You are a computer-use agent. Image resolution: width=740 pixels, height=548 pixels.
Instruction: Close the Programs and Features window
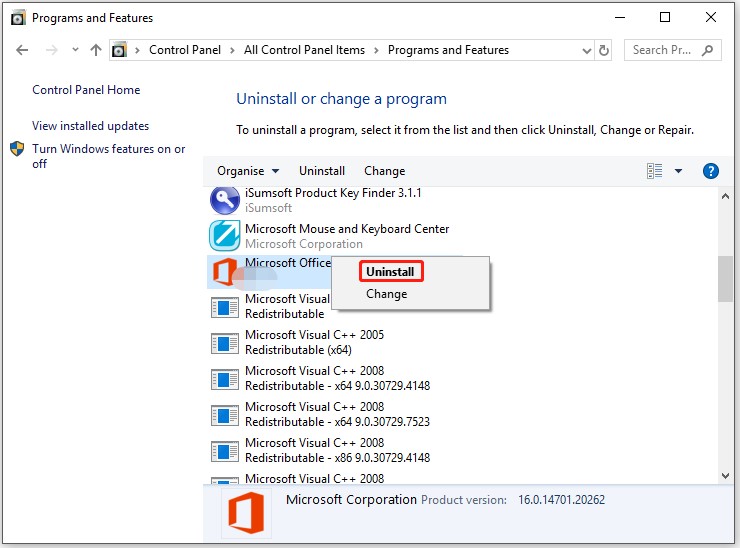coord(711,17)
